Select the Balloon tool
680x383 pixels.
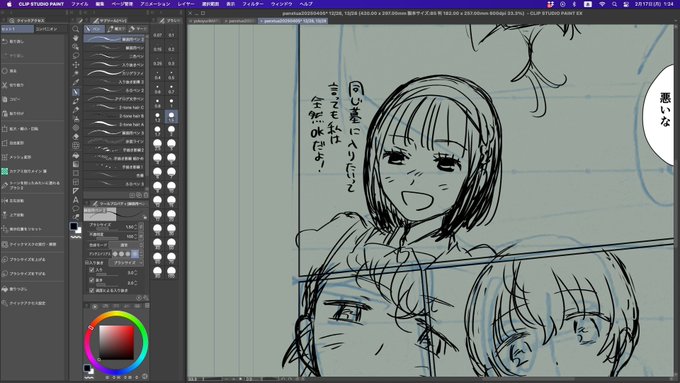(x=76, y=209)
